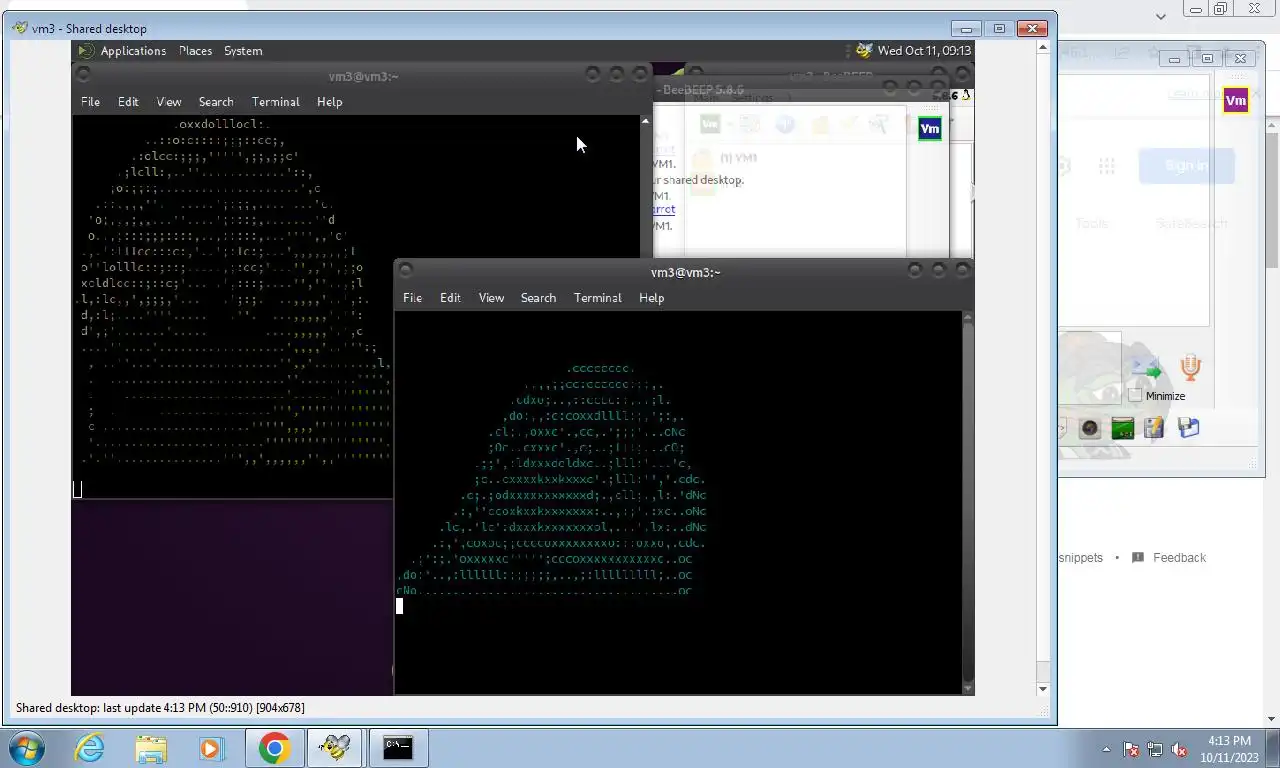1280x768 pixels.
Task: Open Windows Media Player from the taskbar
Action: point(211,748)
